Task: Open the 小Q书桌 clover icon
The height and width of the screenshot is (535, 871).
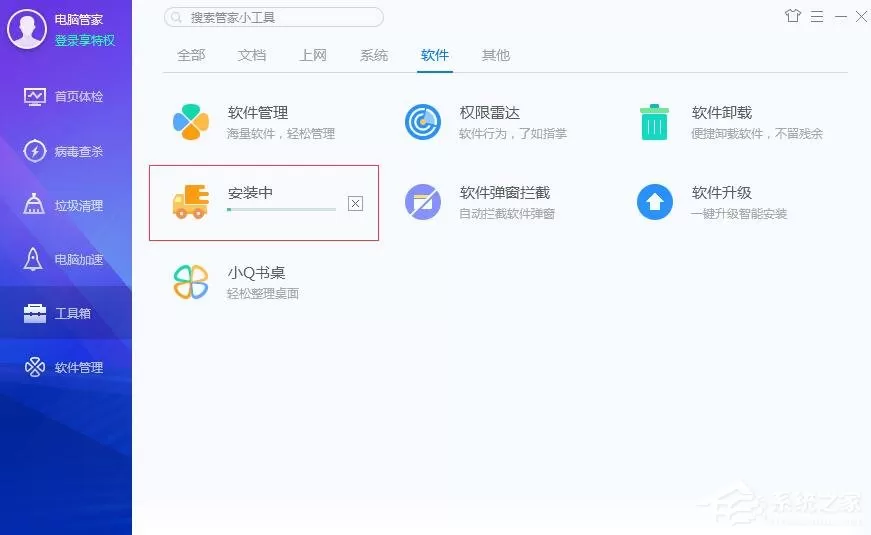Action: 191,282
